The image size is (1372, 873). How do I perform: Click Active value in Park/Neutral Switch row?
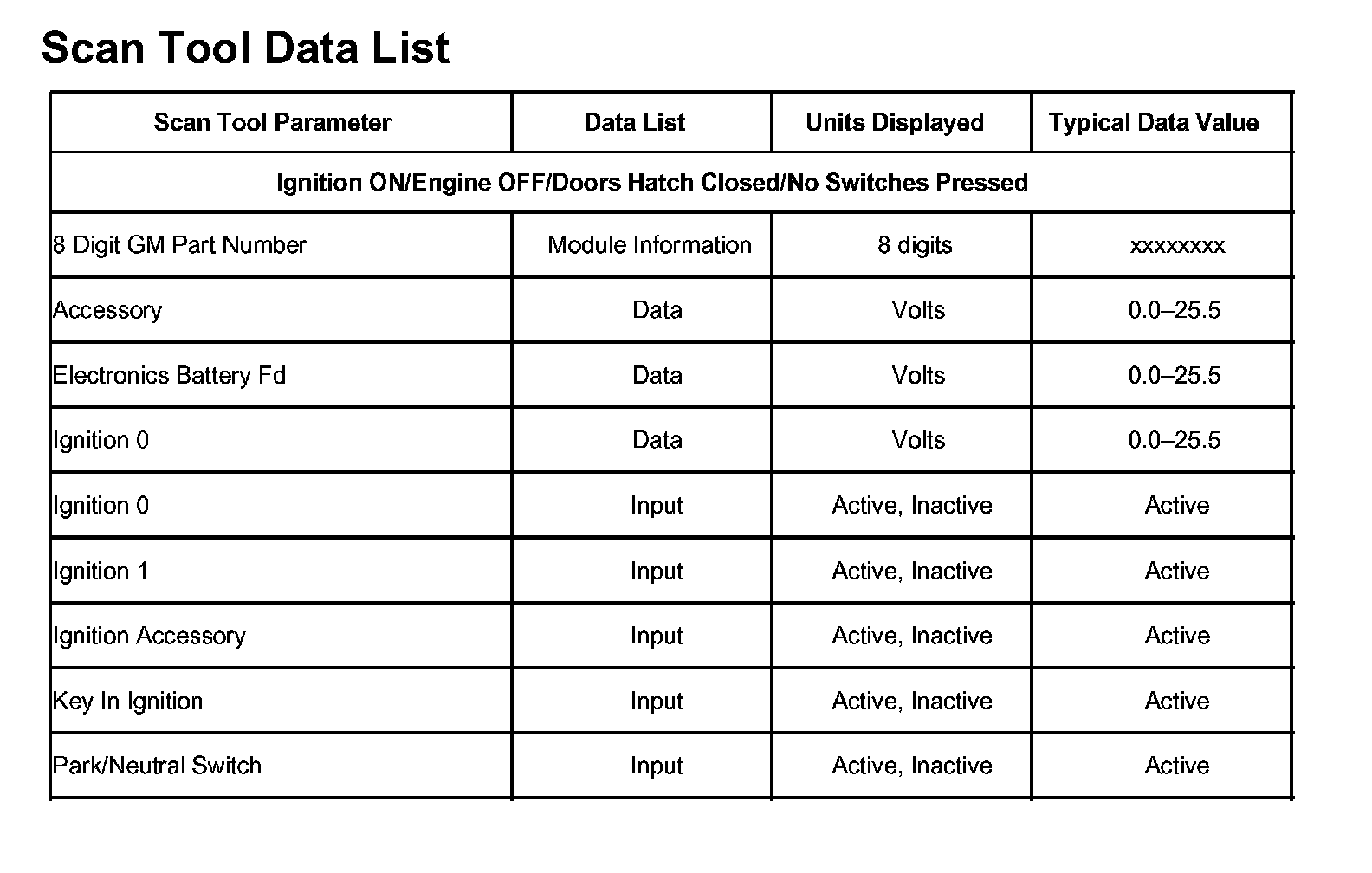(x=1175, y=766)
